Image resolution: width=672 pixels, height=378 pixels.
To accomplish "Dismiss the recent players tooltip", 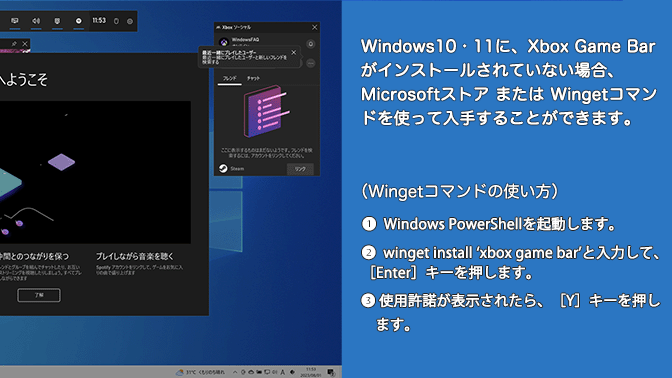I will [x=294, y=53].
